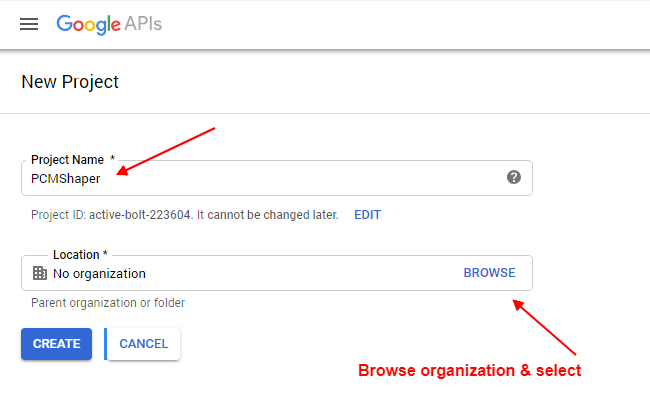Click the CANCEL button
Screen dimensions: 650x403
coord(143,344)
